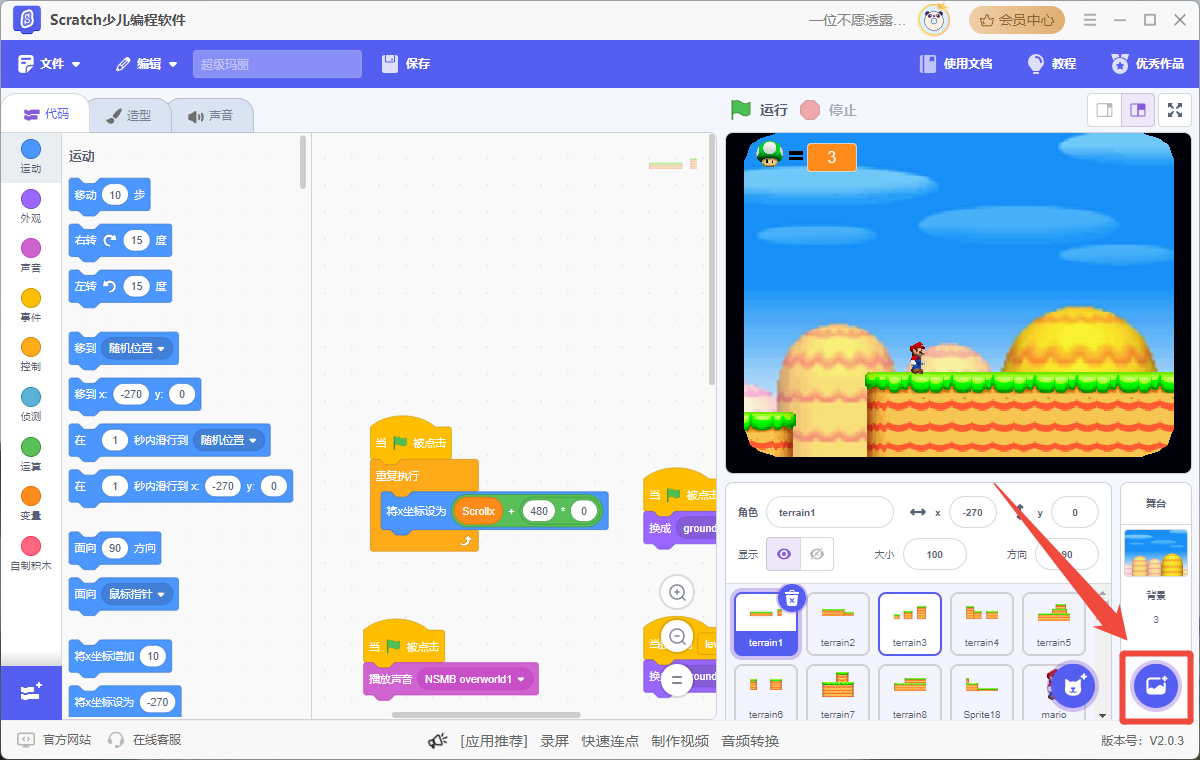This screenshot has height=760, width=1200.
Task: Contact 在线客服 online support
Action: (145, 740)
